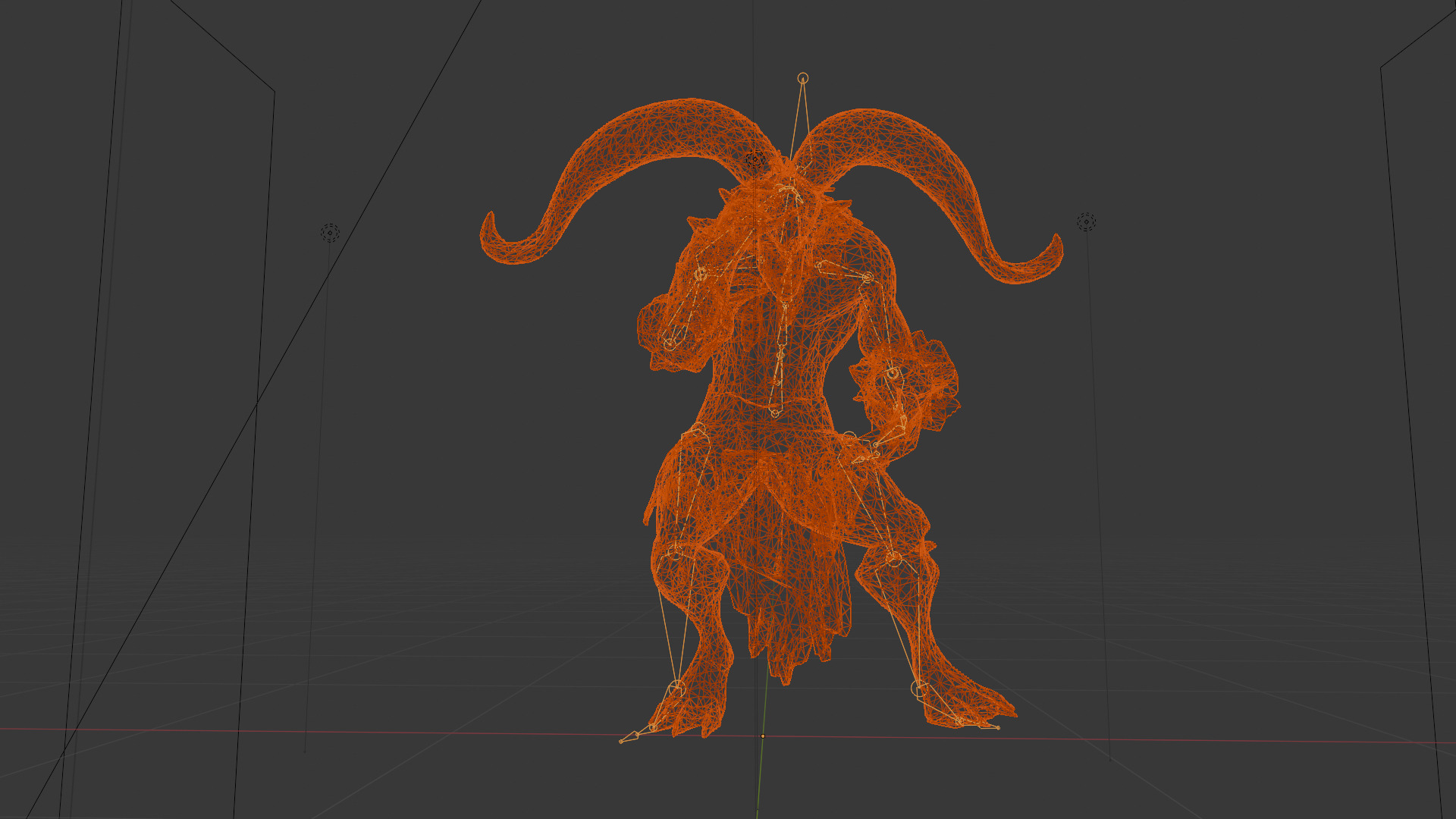Select the point light right of the character

click(x=1087, y=221)
